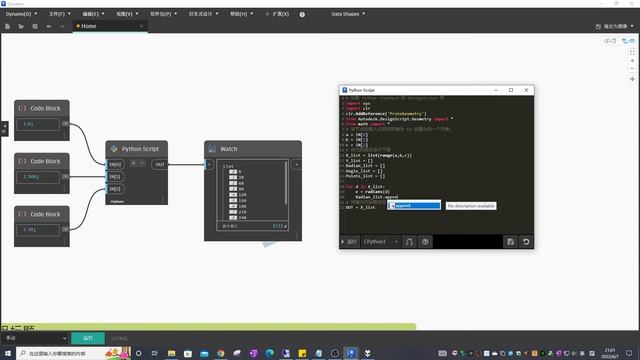Click line 'OUT = X_list' in Python editor
This screenshot has width=640, height=360.
(360, 207)
